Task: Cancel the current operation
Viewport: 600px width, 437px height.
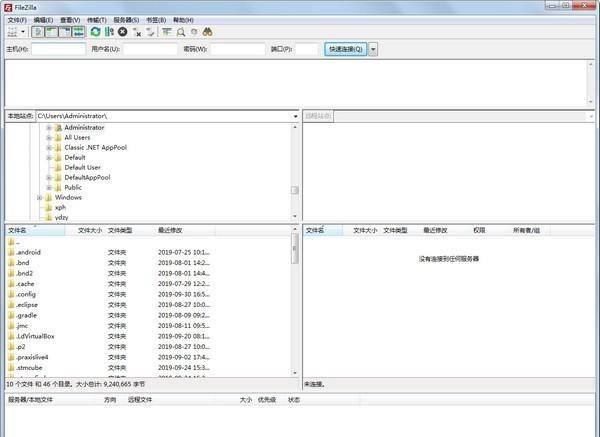Action: (x=122, y=32)
